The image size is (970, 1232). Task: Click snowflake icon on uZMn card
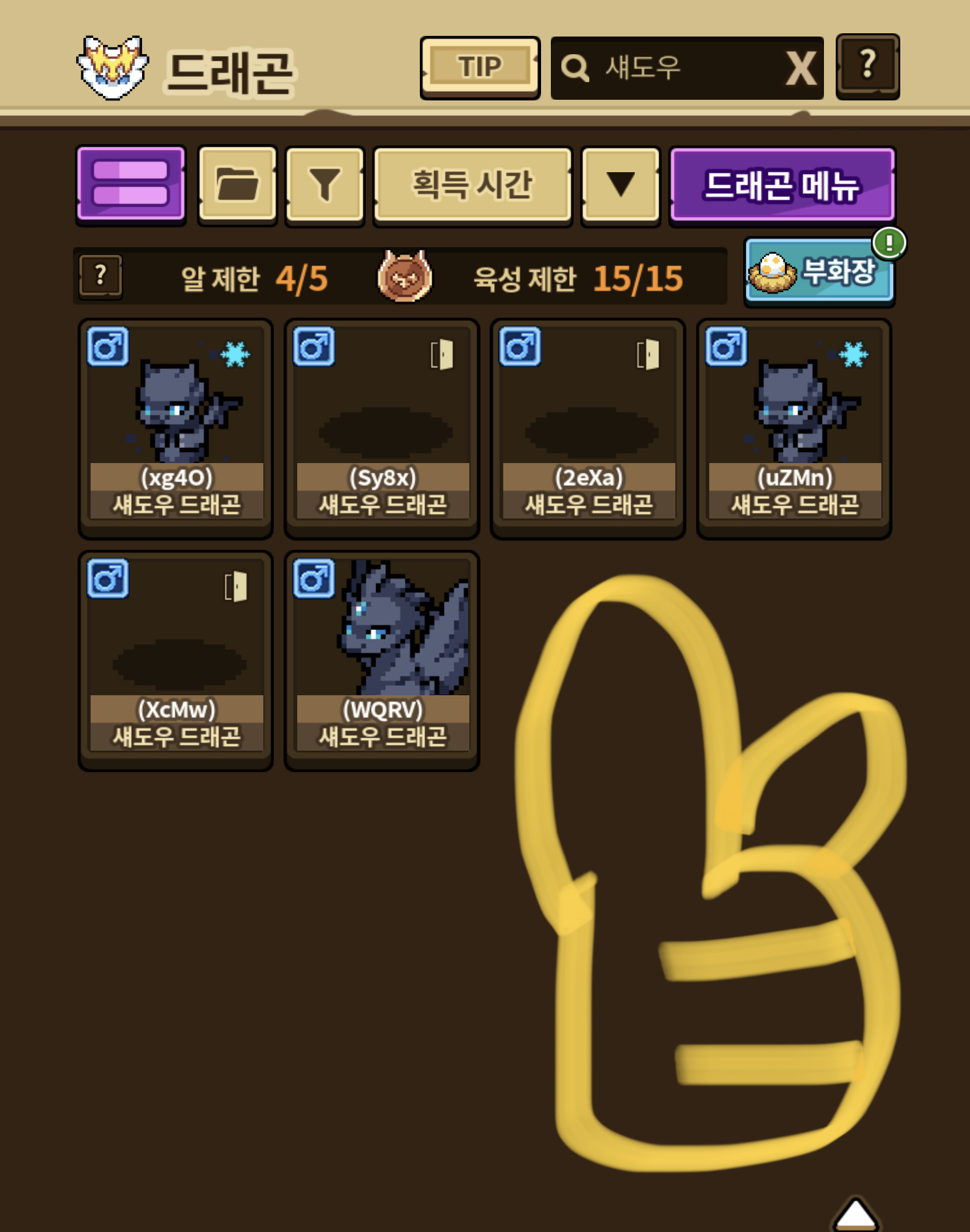point(853,354)
